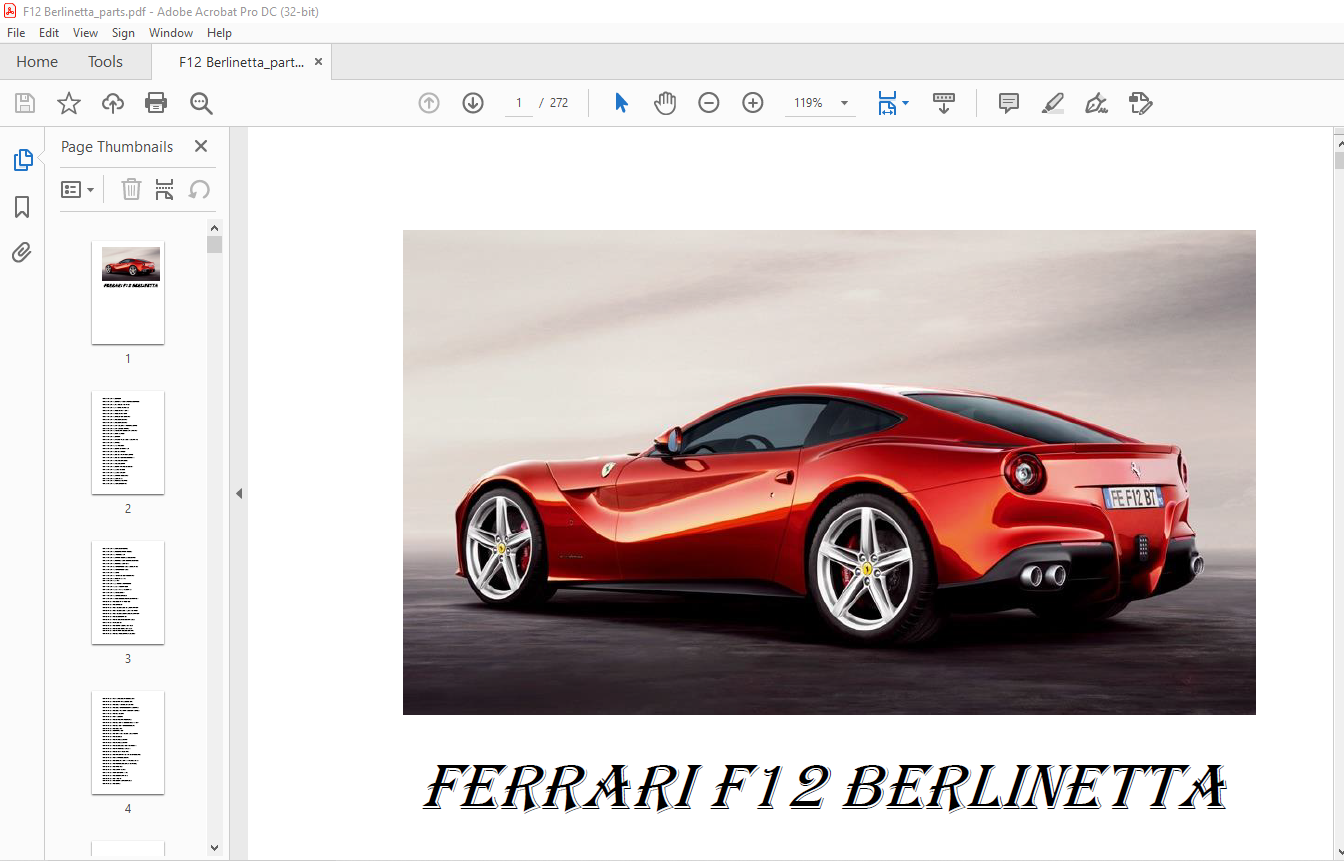Click the 119% zoom value field
The height and width of the screenshot is (861, 1344).
click(808, 103)
